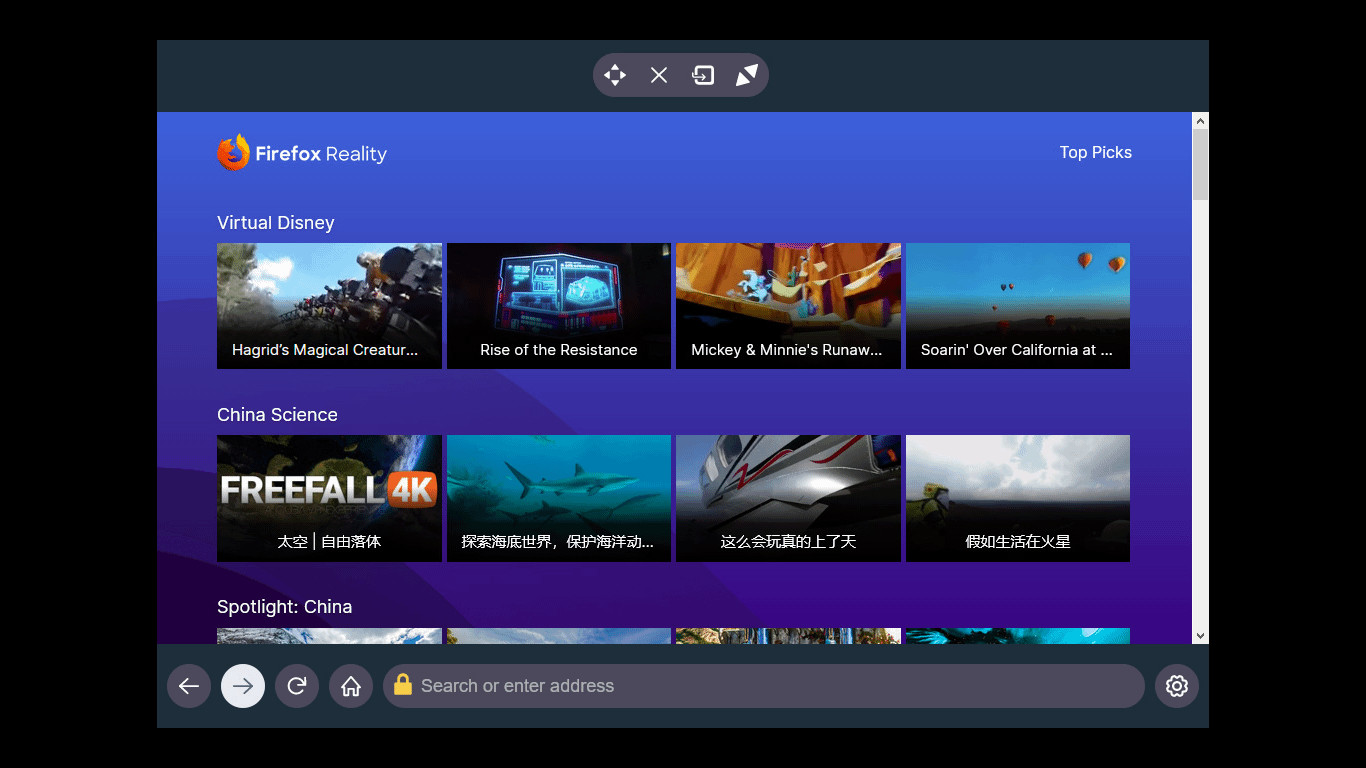Go forward with the right arrow button
Viewport: 1366px width, 768px height.
click(243, 686)
